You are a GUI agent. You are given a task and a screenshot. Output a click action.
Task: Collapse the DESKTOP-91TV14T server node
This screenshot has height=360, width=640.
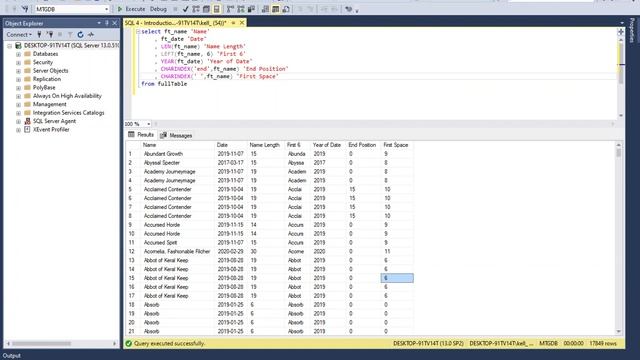pos(9,46)
